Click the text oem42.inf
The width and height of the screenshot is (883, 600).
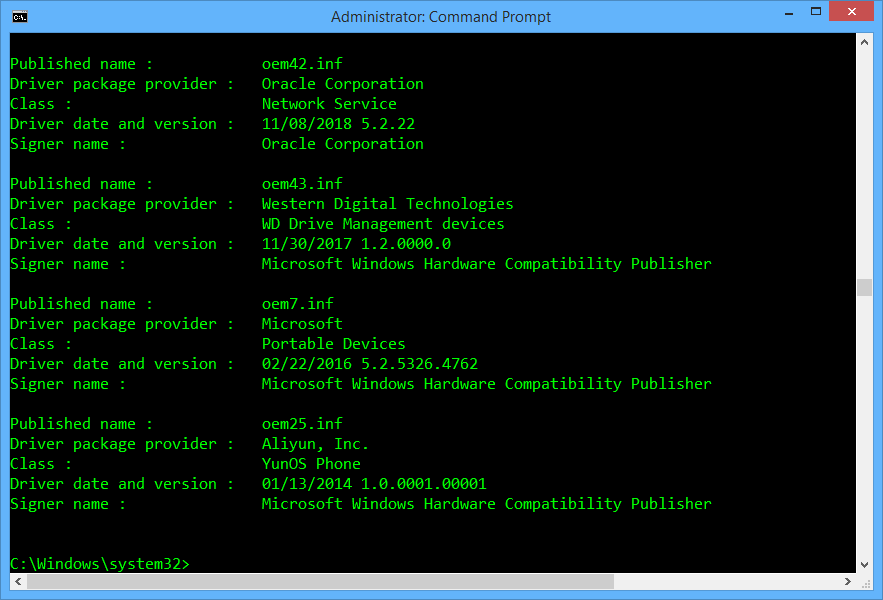(302, 64)
